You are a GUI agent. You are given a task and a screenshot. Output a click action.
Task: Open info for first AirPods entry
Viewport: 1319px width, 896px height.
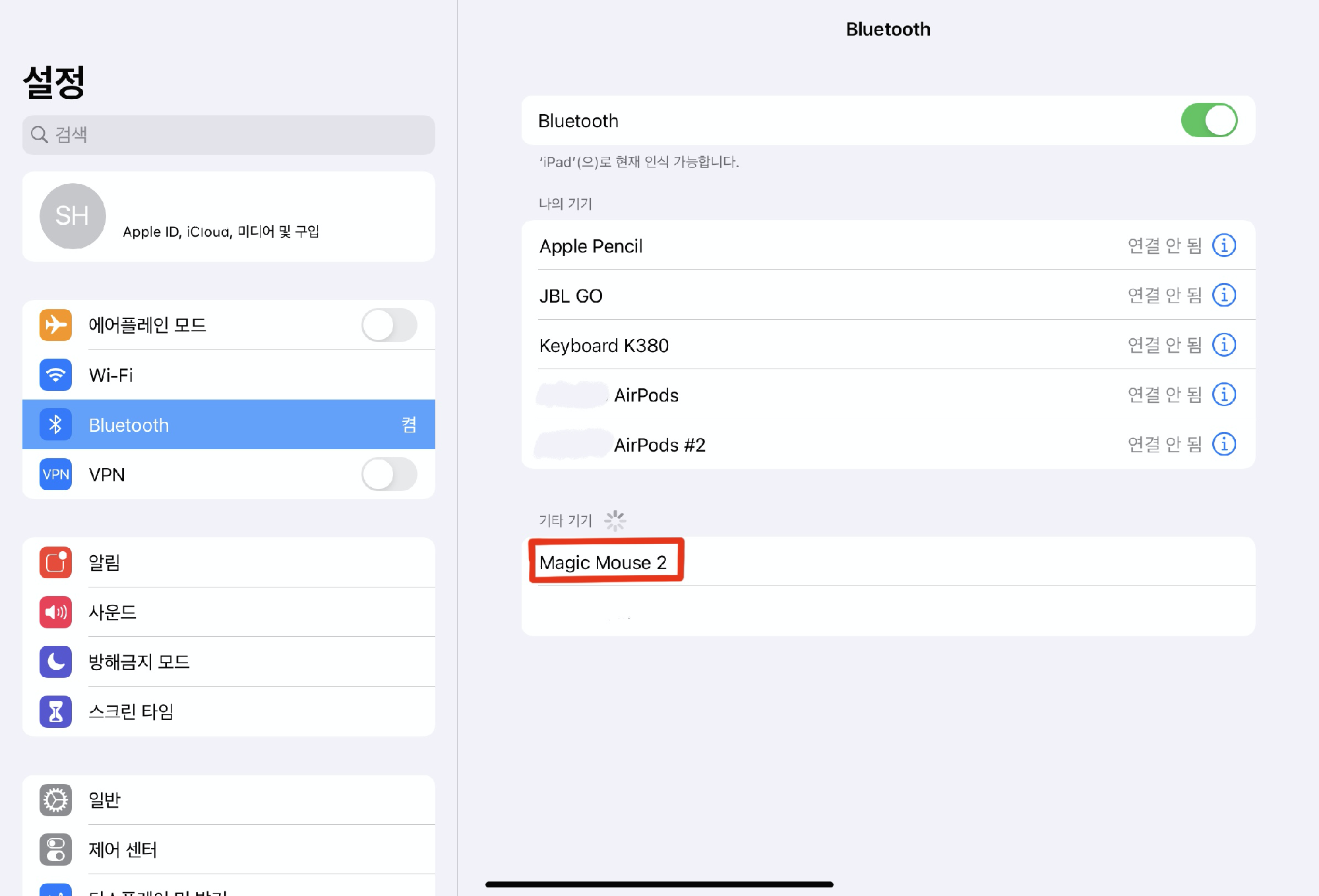point(1224,394)
